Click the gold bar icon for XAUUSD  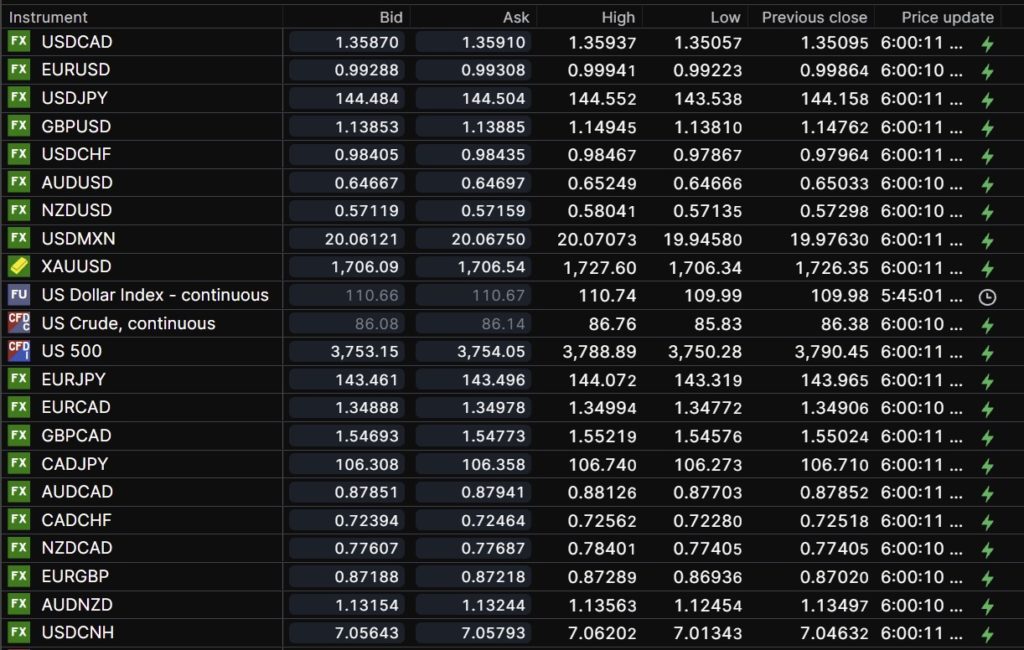coord(19,267)
